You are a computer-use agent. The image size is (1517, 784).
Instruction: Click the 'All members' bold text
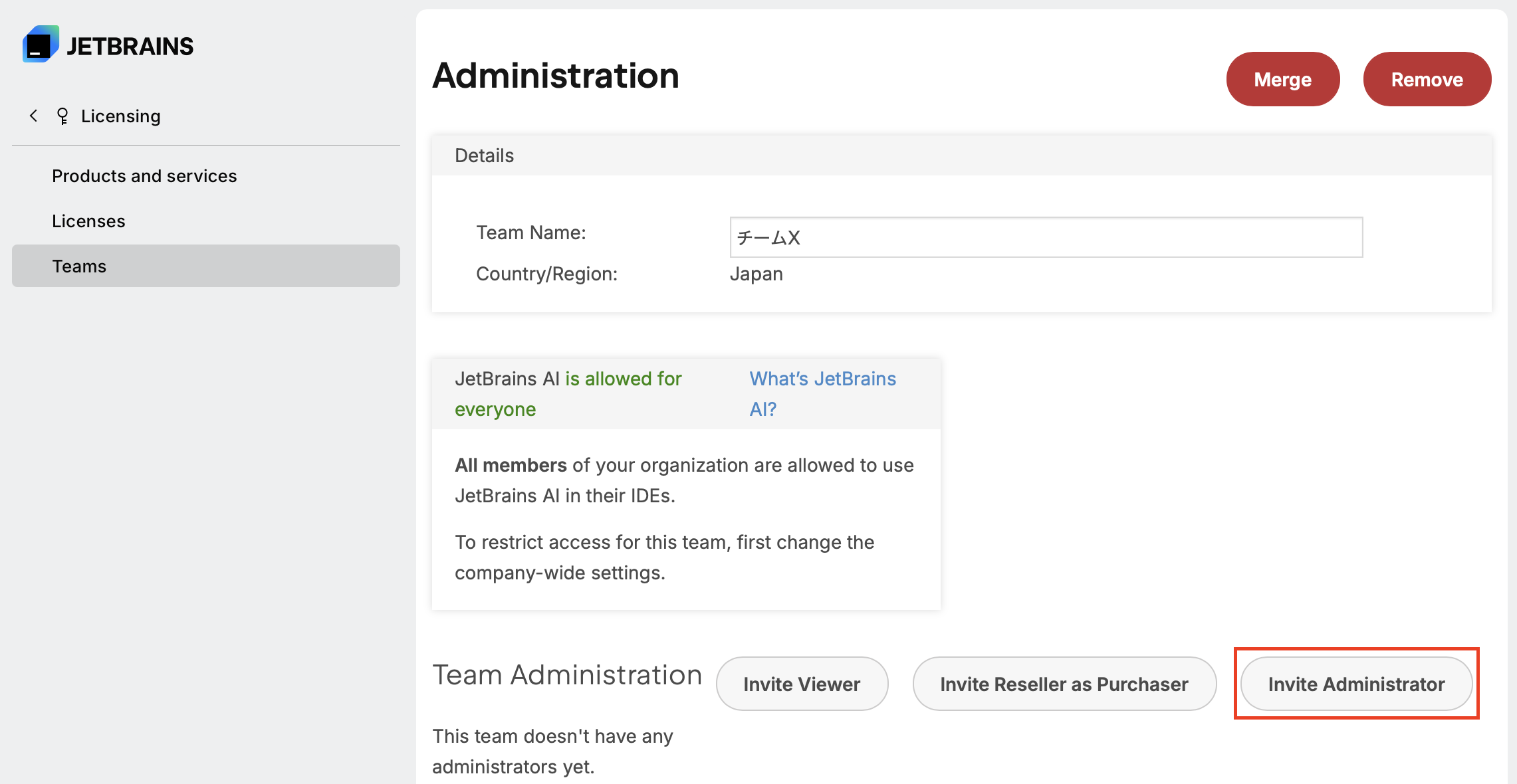(x=511, y=465)
